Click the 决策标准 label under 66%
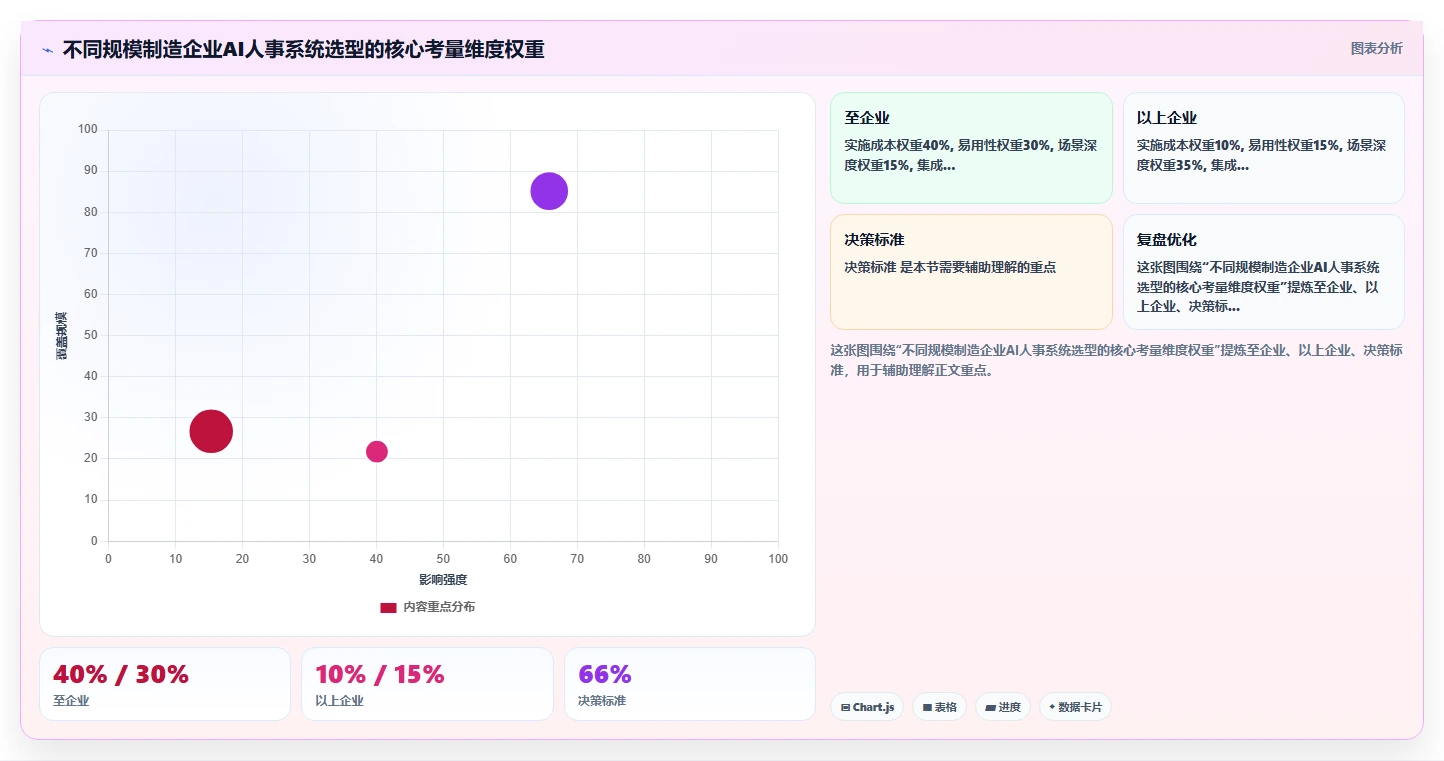 pos(602,701)
